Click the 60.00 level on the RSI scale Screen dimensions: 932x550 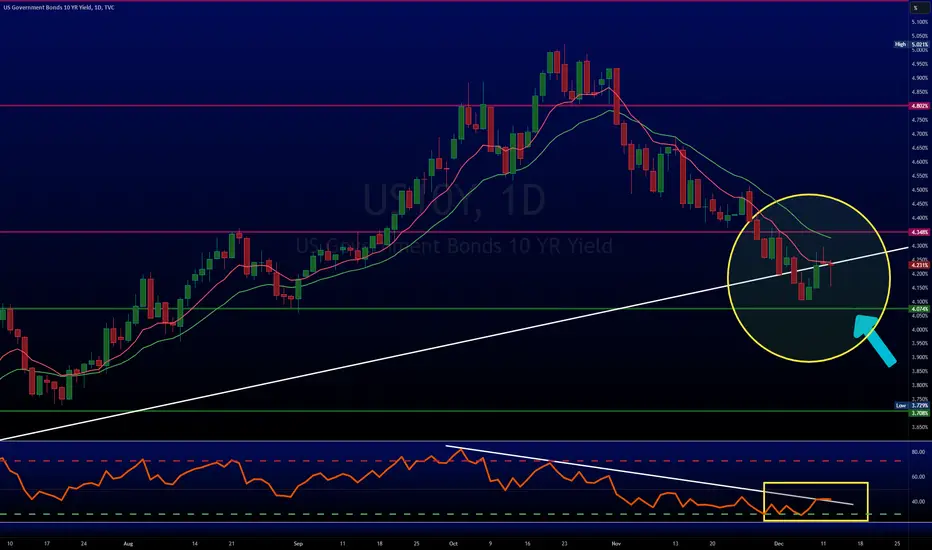[x=918, y=477]
